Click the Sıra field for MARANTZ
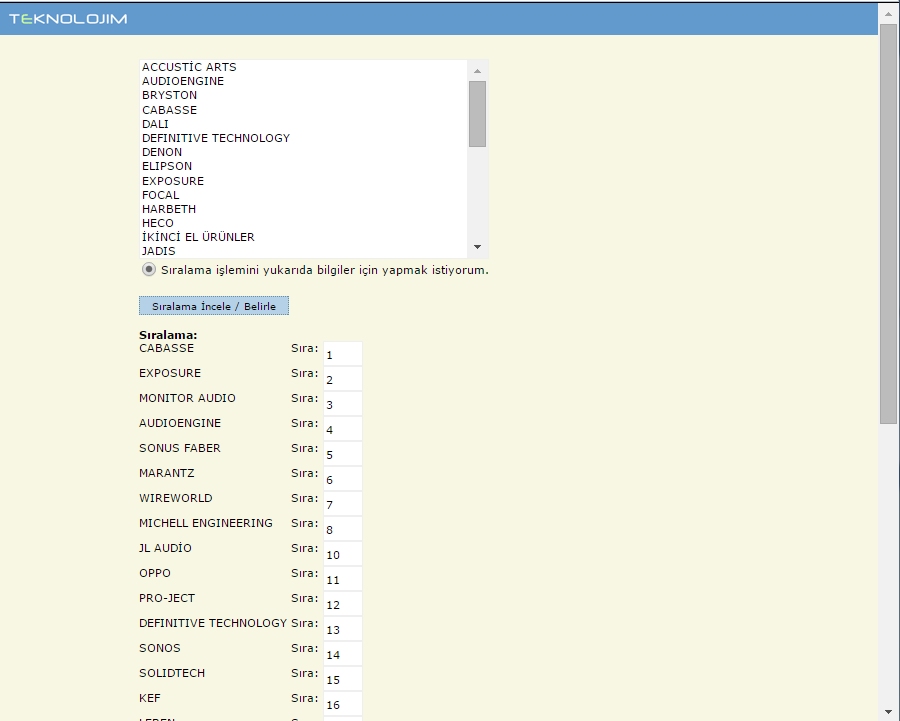The height and width of the screenshot is (721, 900). [343, 478]
